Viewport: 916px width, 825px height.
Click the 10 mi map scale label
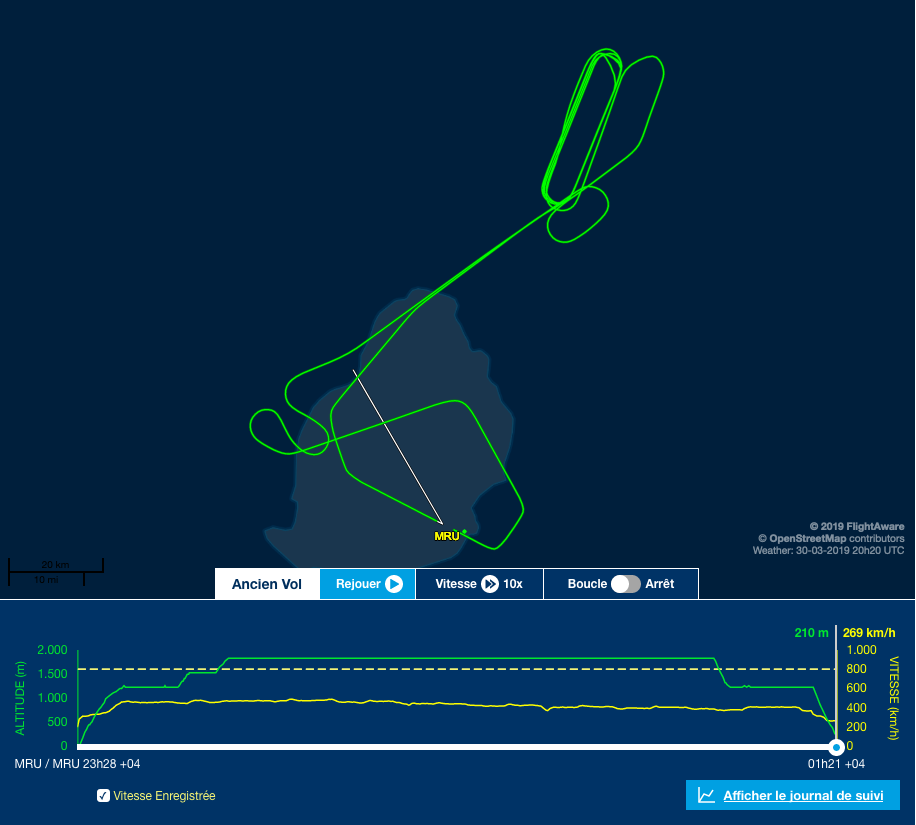tap(46, 580)
